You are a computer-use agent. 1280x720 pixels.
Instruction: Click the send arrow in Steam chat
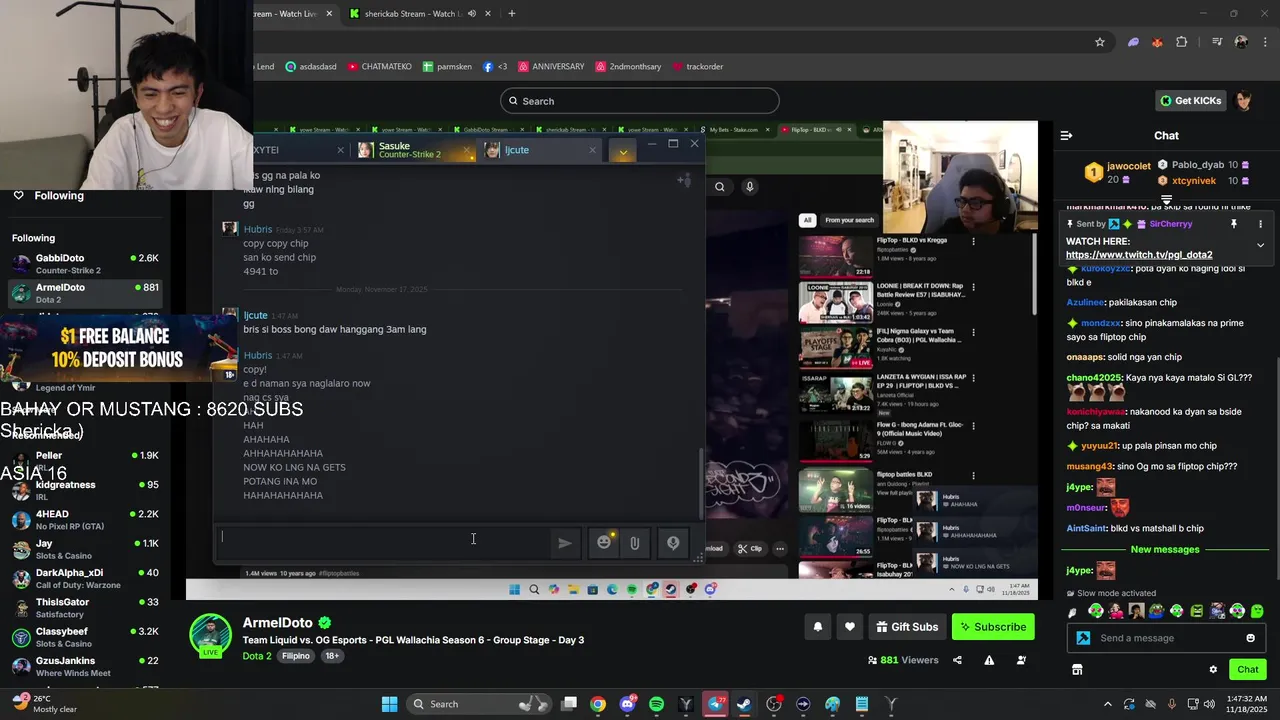565,542
